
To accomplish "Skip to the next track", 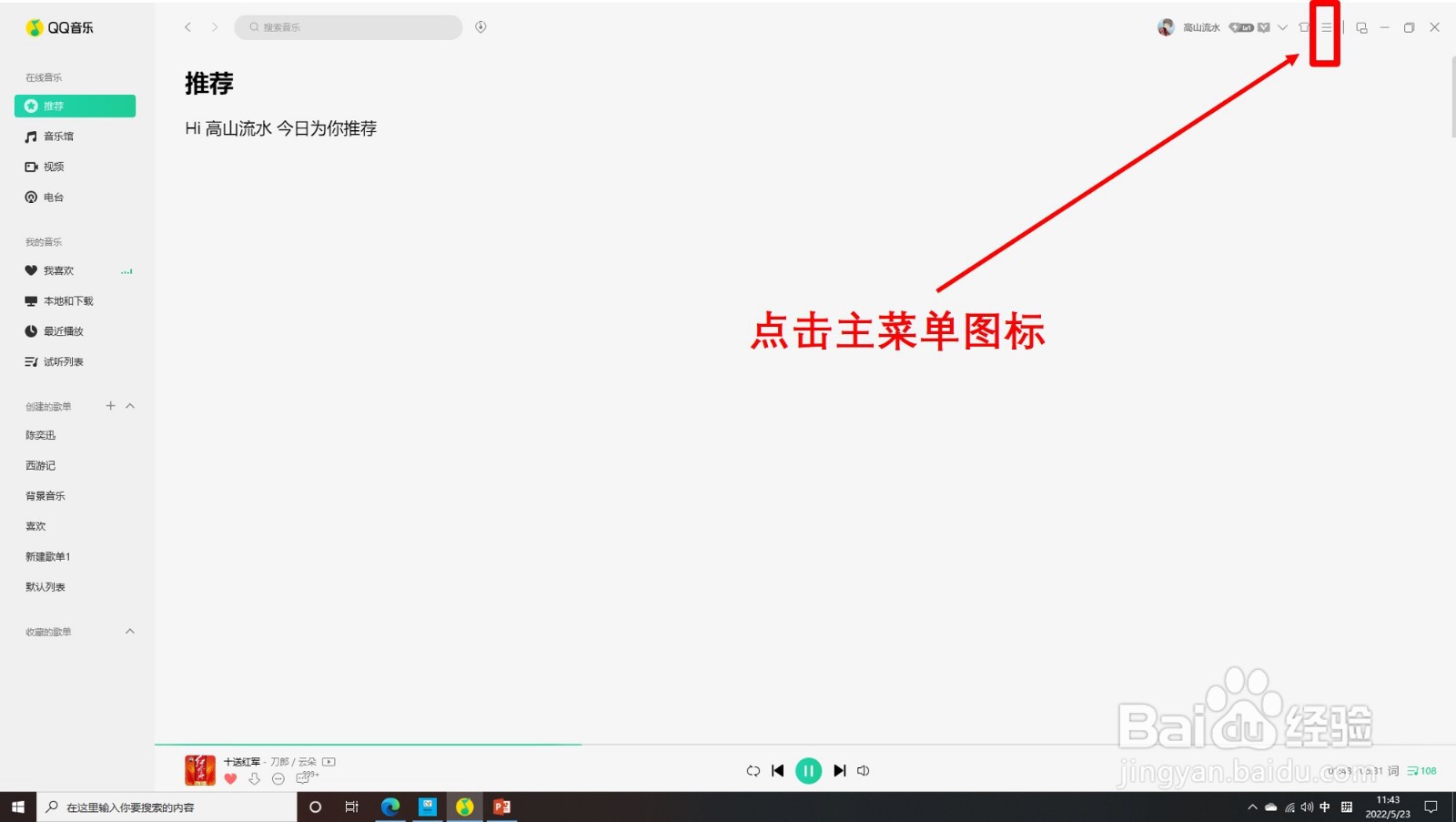I will tap(840, 771).
